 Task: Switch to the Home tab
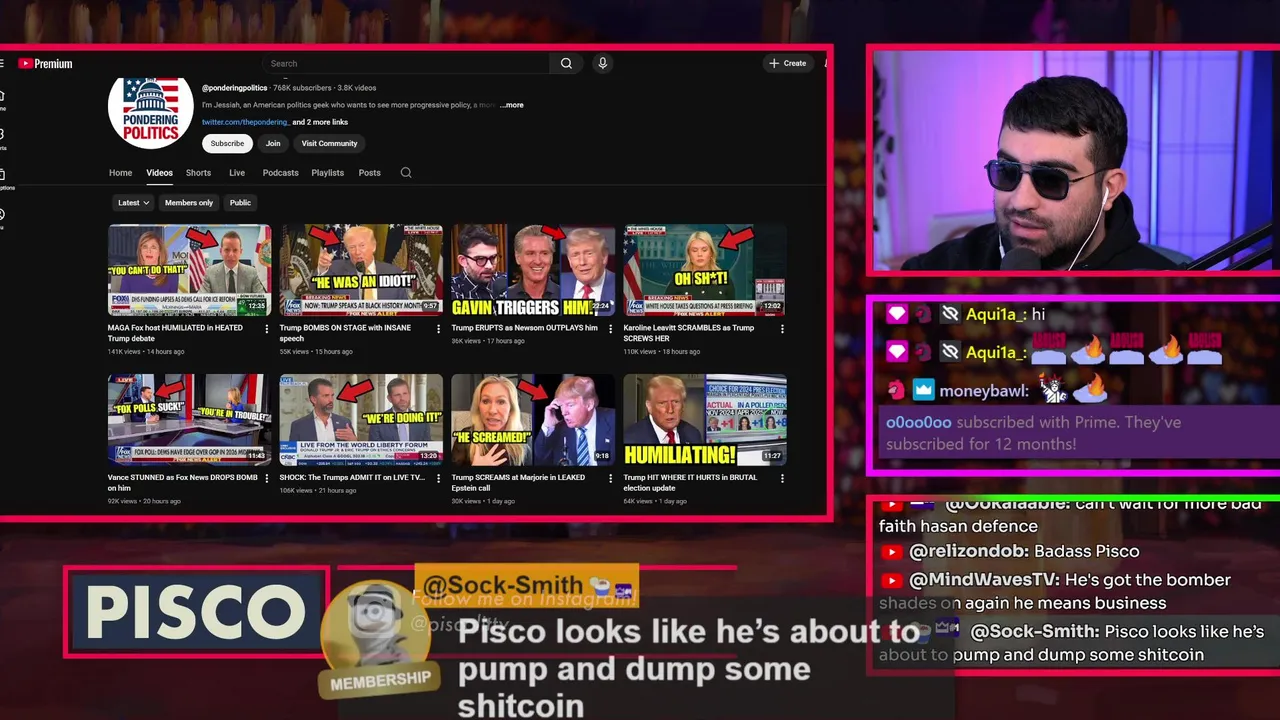coord(120,173)
